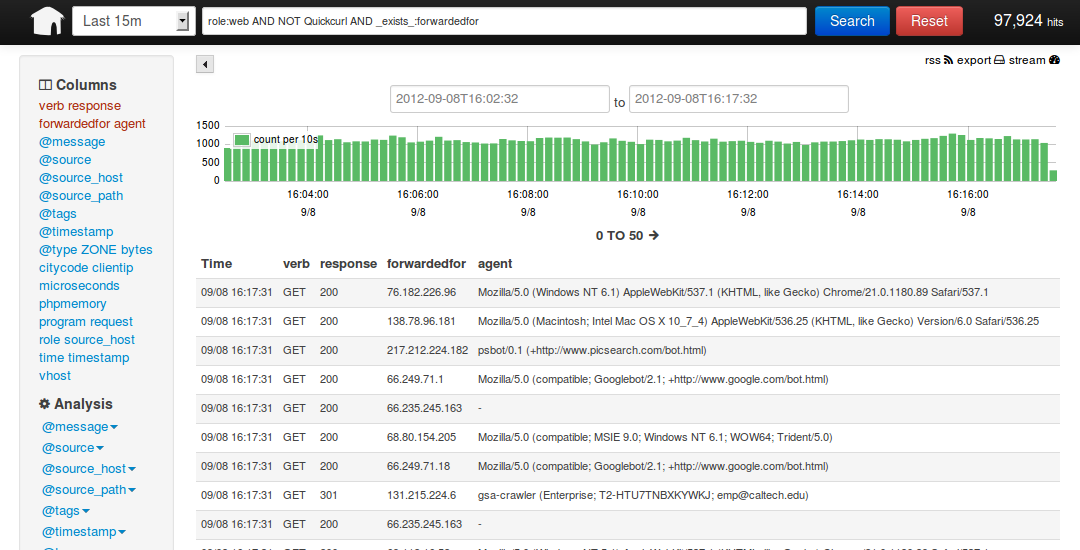
Task: Click the Time column header
Action: (x=216, y=264)
